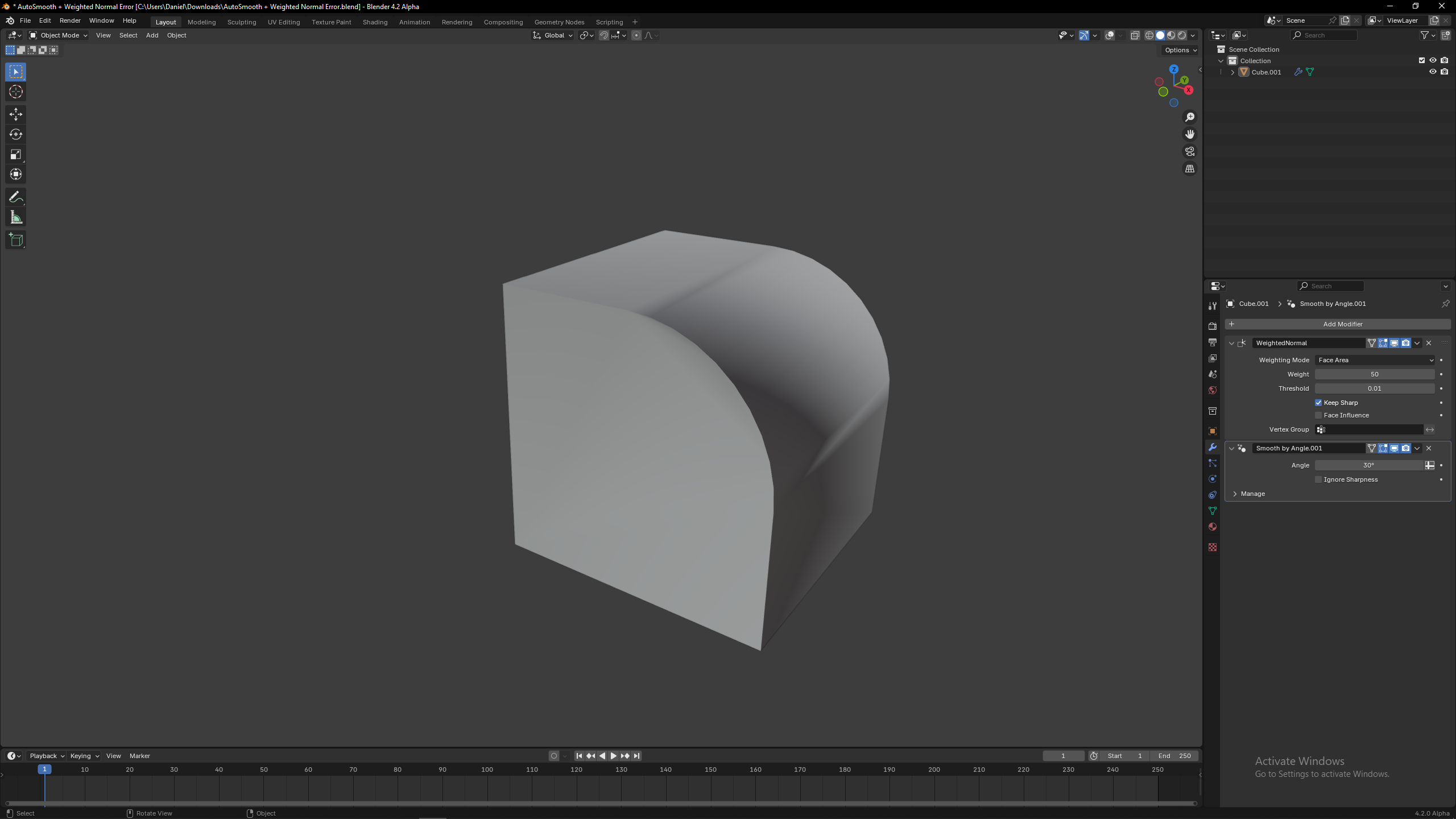Image resolution: width=1456 pixels, height=819 pixels.
Task: Open the Object Mode dropdown
Action: click(x=58, y=35)
